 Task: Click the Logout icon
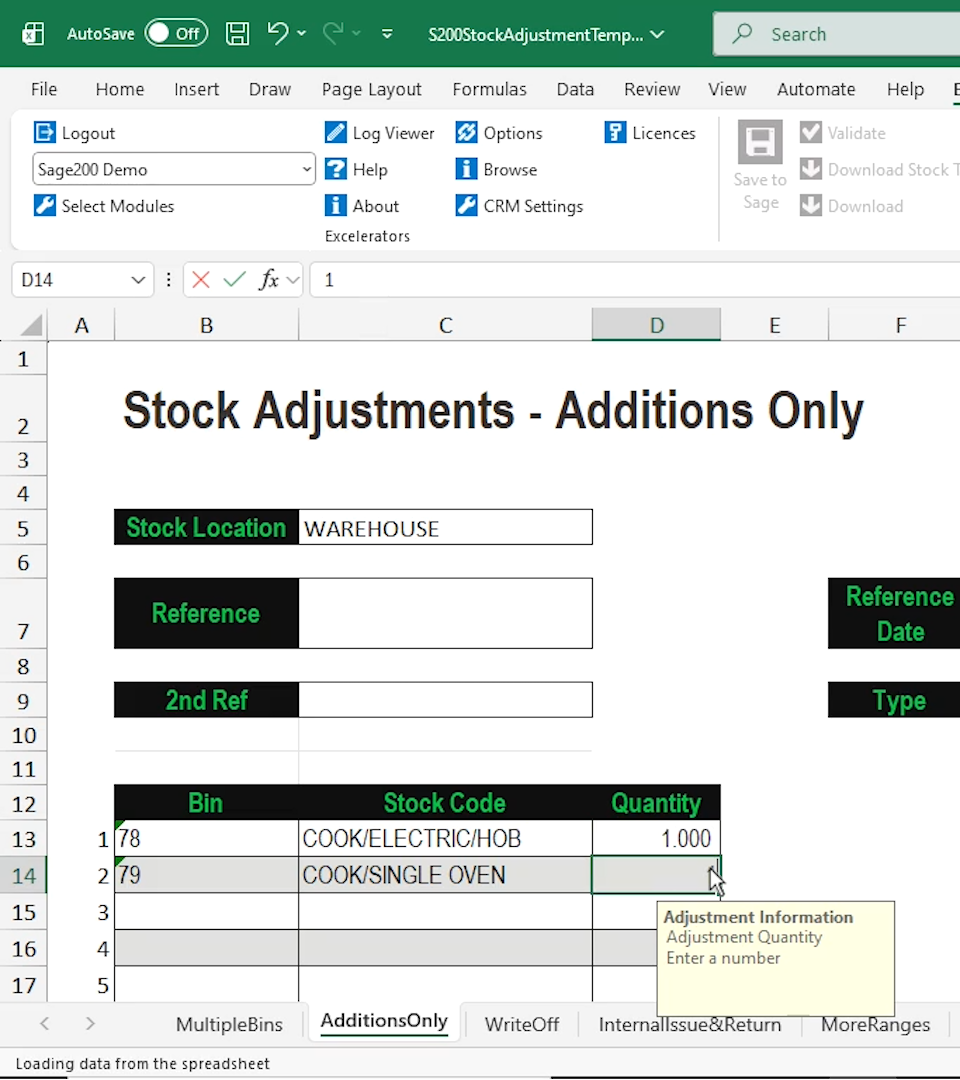click(x=44, y=132)
